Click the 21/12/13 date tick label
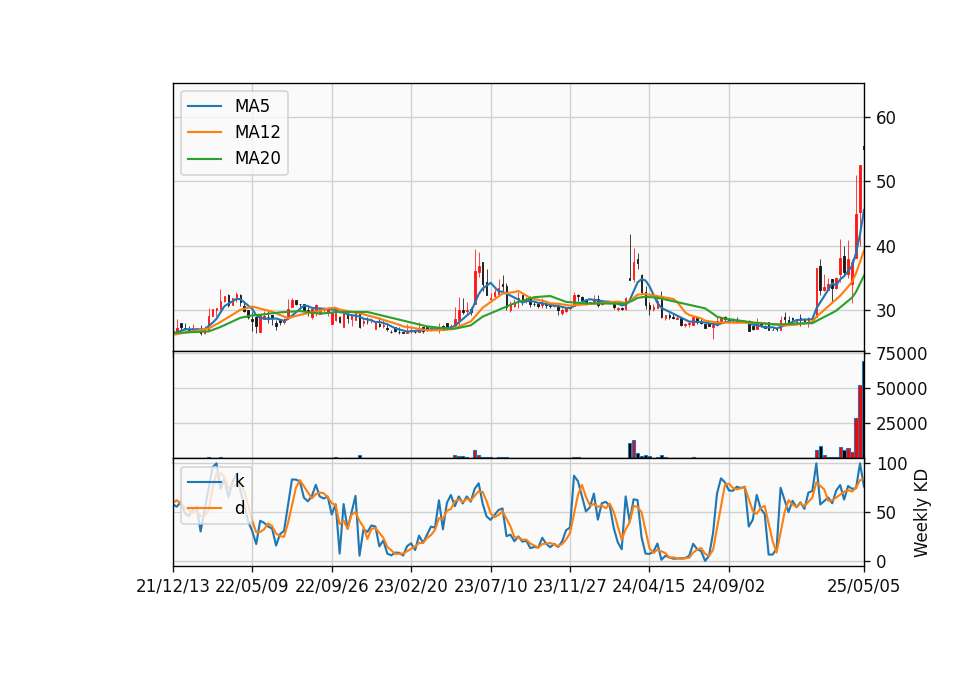The height and width of the screenshot is (690, 960). click(x=173, y=586)
